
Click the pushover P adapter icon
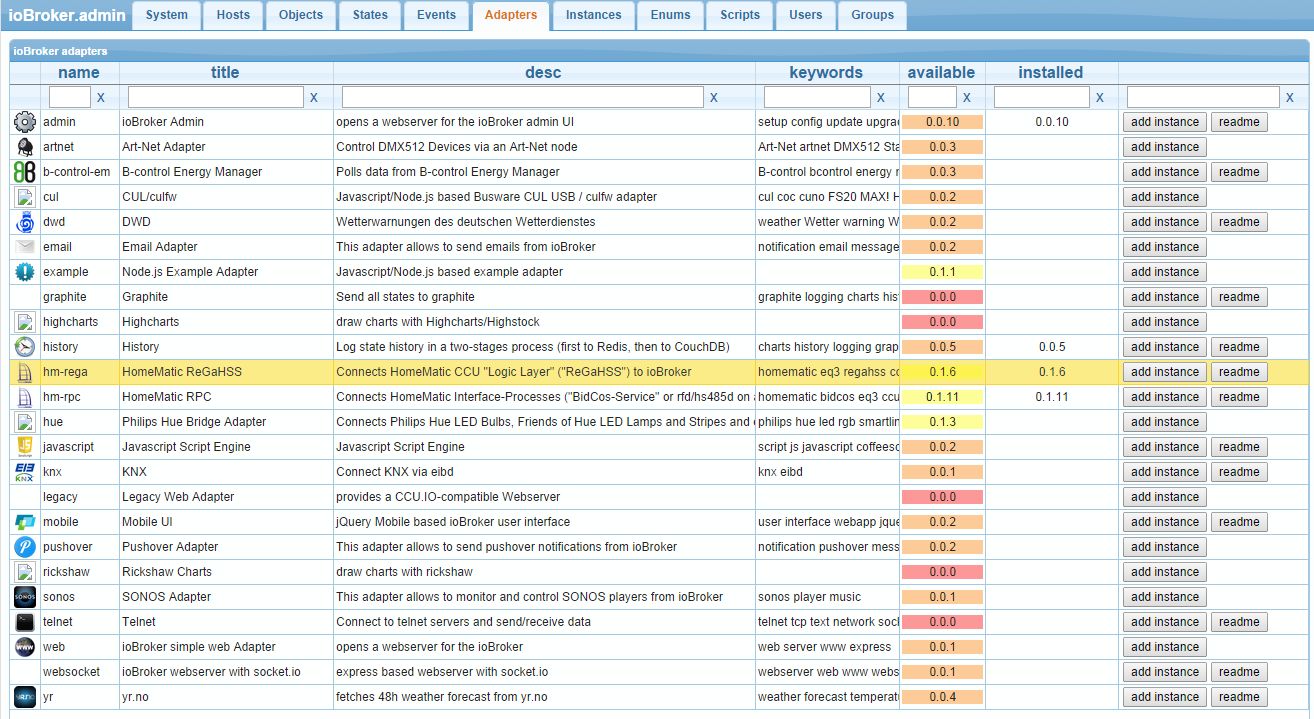(x=25, y=547)
